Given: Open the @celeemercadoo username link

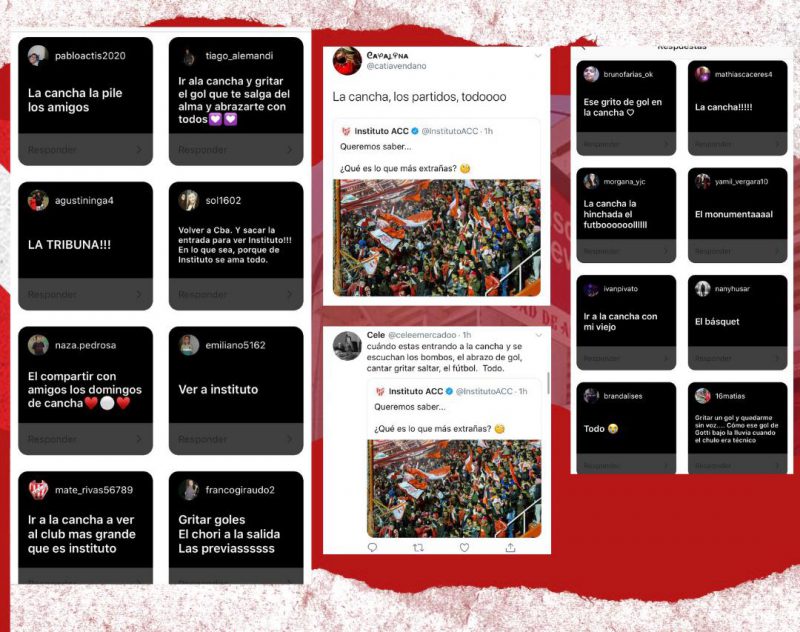Looking at the screenshot, I should click(x=422, y=335).
